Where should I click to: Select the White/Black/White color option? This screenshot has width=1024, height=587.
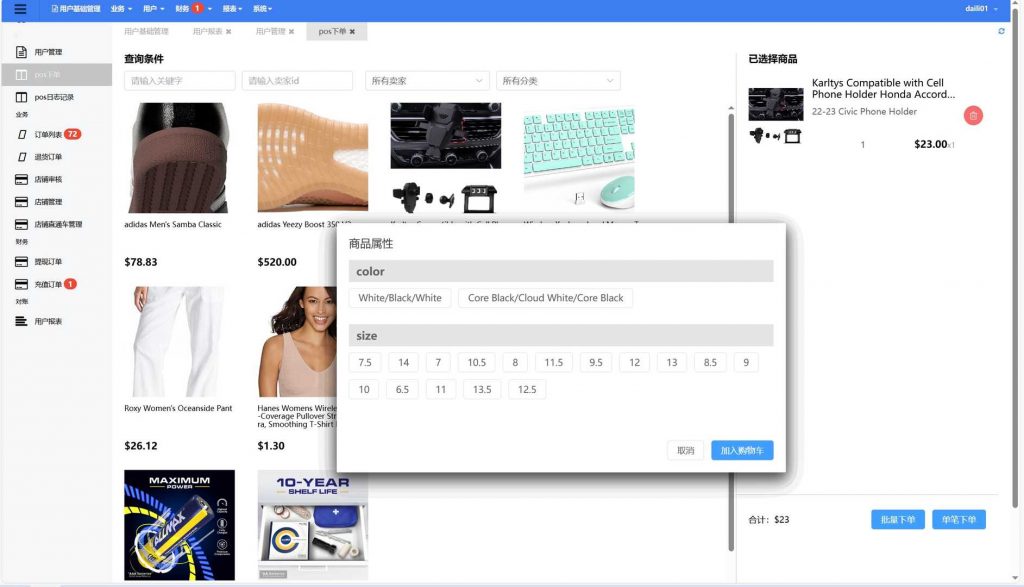point(400,298)
